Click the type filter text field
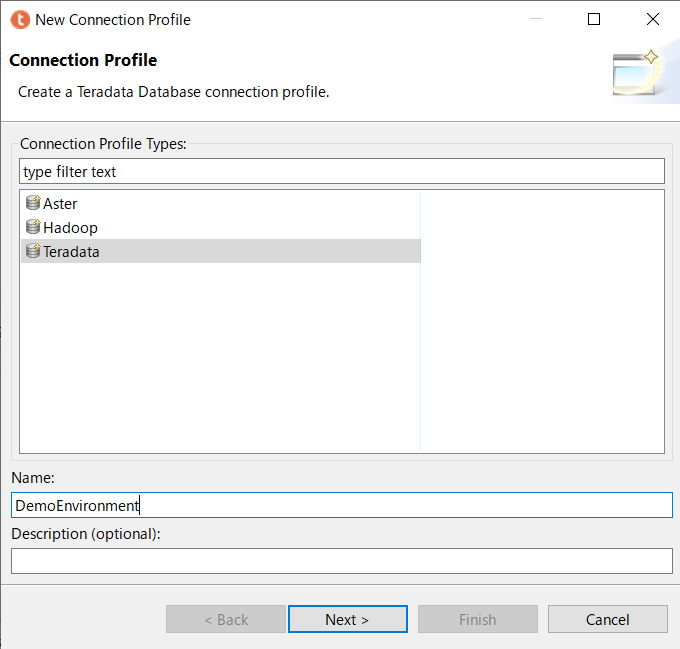Viewport: 680px width, 649px height. [x=341, y=171]
